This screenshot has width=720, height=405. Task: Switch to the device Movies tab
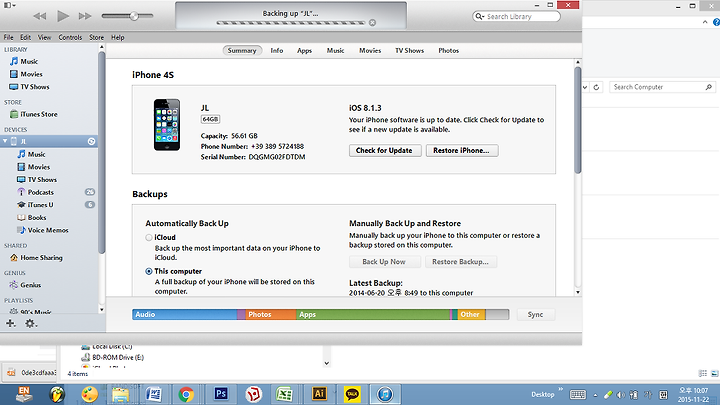coord(370,51)
